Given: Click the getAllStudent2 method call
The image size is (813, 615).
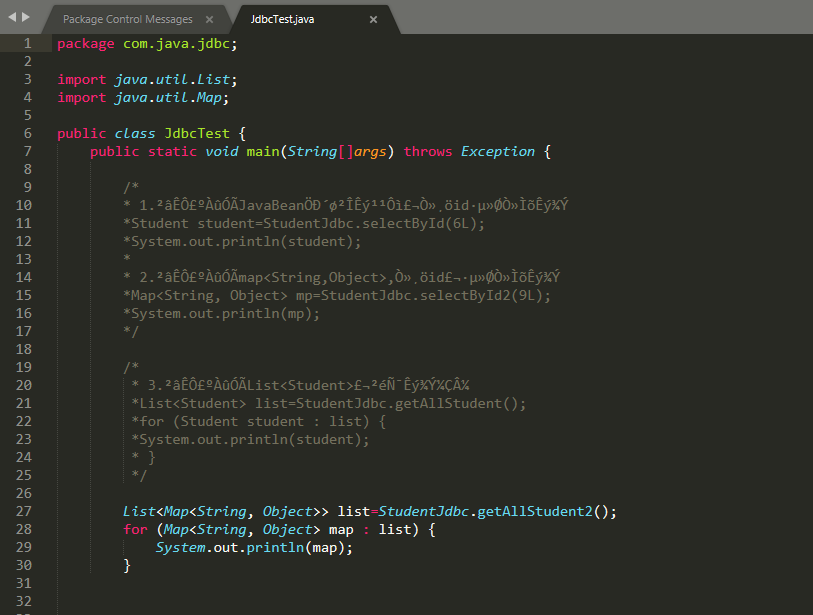Looking at the screenshot, I should [534, 511].
